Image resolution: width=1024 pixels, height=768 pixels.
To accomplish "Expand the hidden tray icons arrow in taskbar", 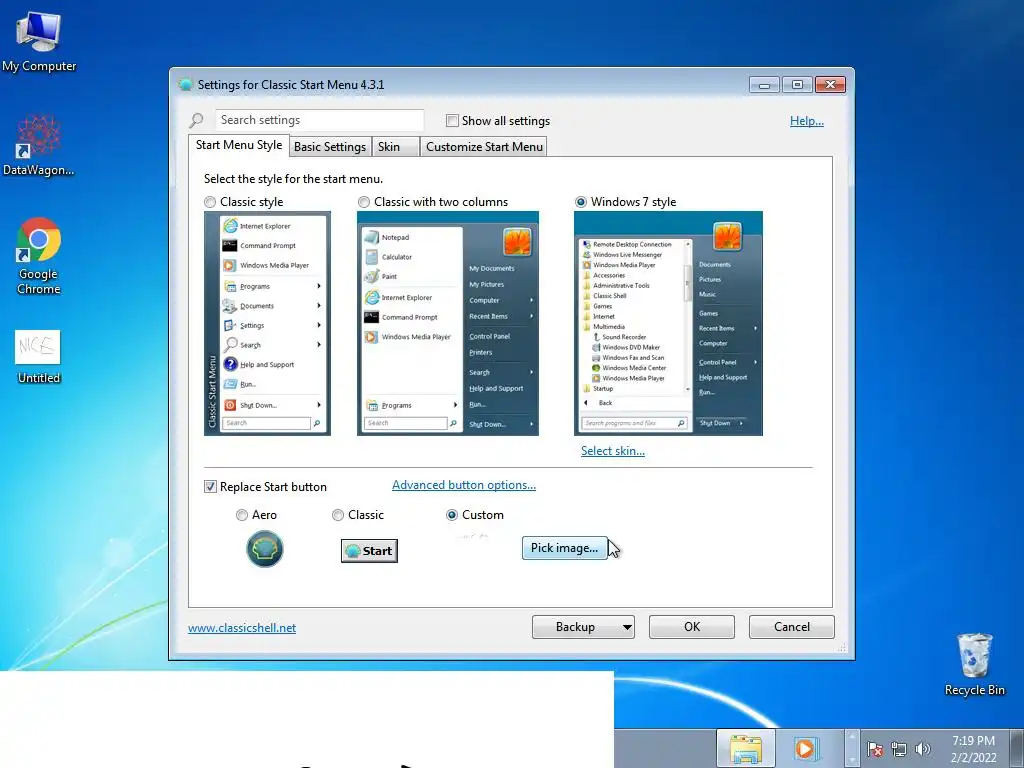I will 852,748.
